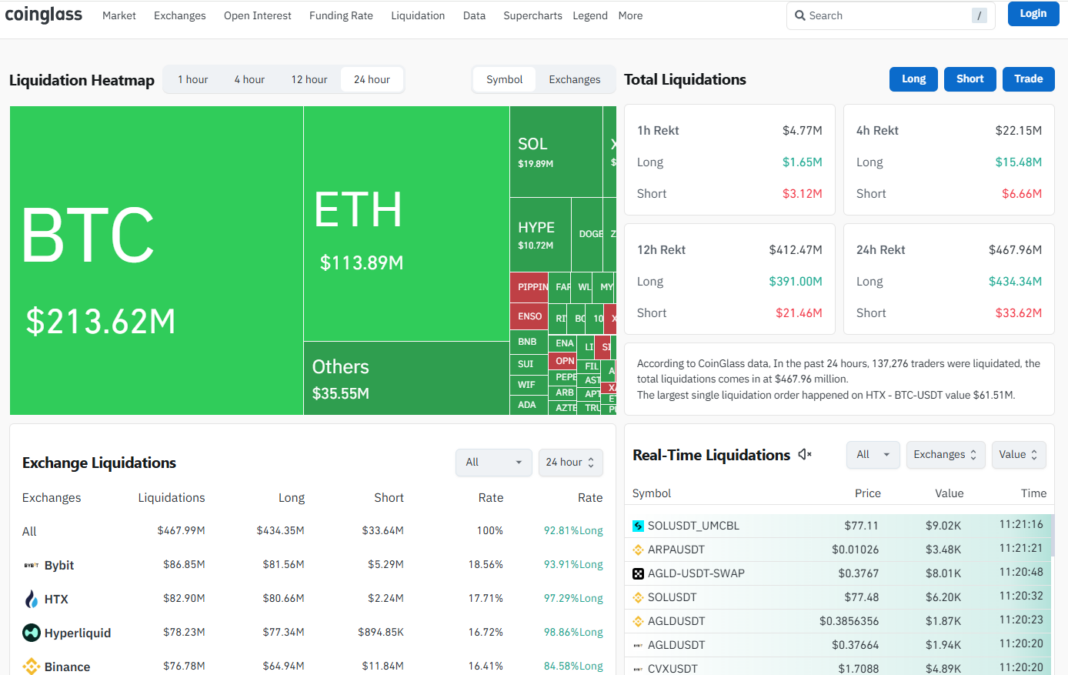Click the HTX flame logo icon
Image resolution: width=1068 pixels, height=675 pixels.
coord(31,599)
